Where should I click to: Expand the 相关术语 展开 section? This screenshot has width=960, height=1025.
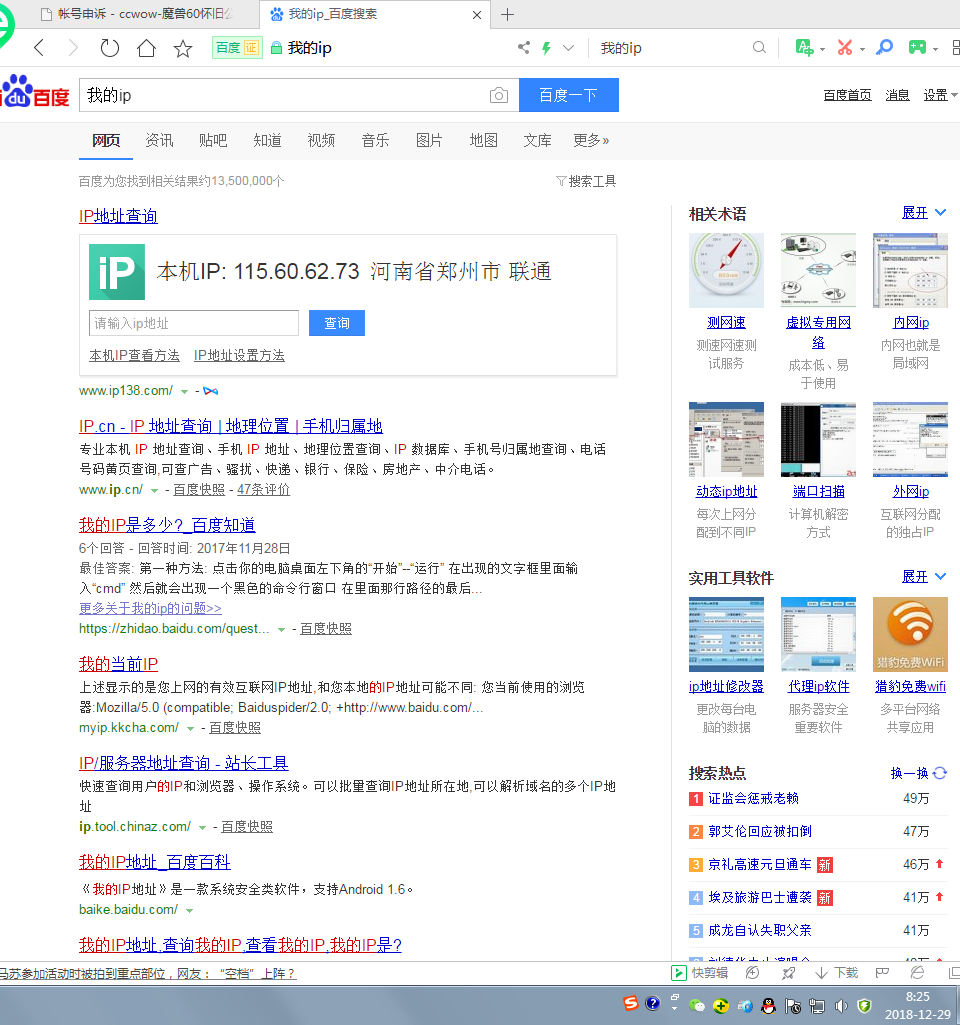point(923,213)
